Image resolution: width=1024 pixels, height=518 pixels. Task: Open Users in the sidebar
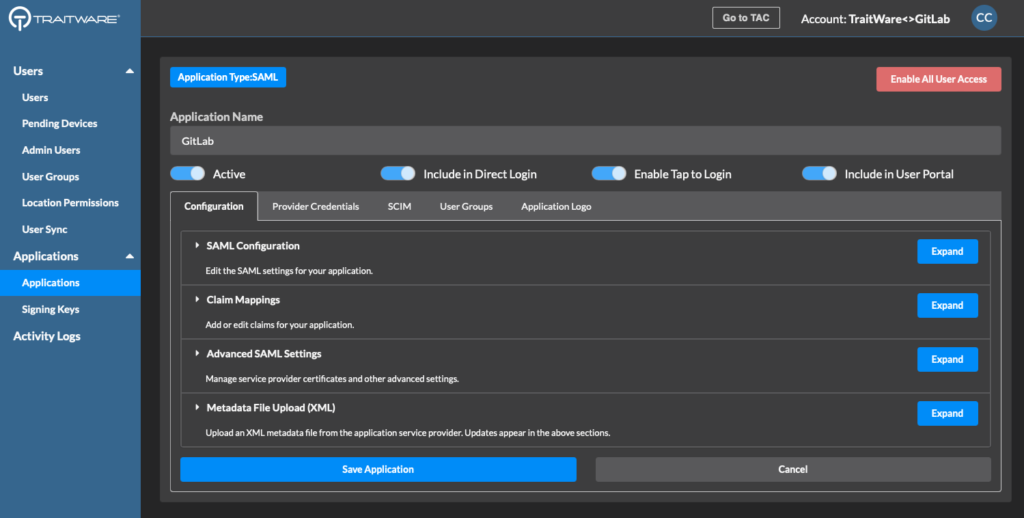(x=35, y=97)
